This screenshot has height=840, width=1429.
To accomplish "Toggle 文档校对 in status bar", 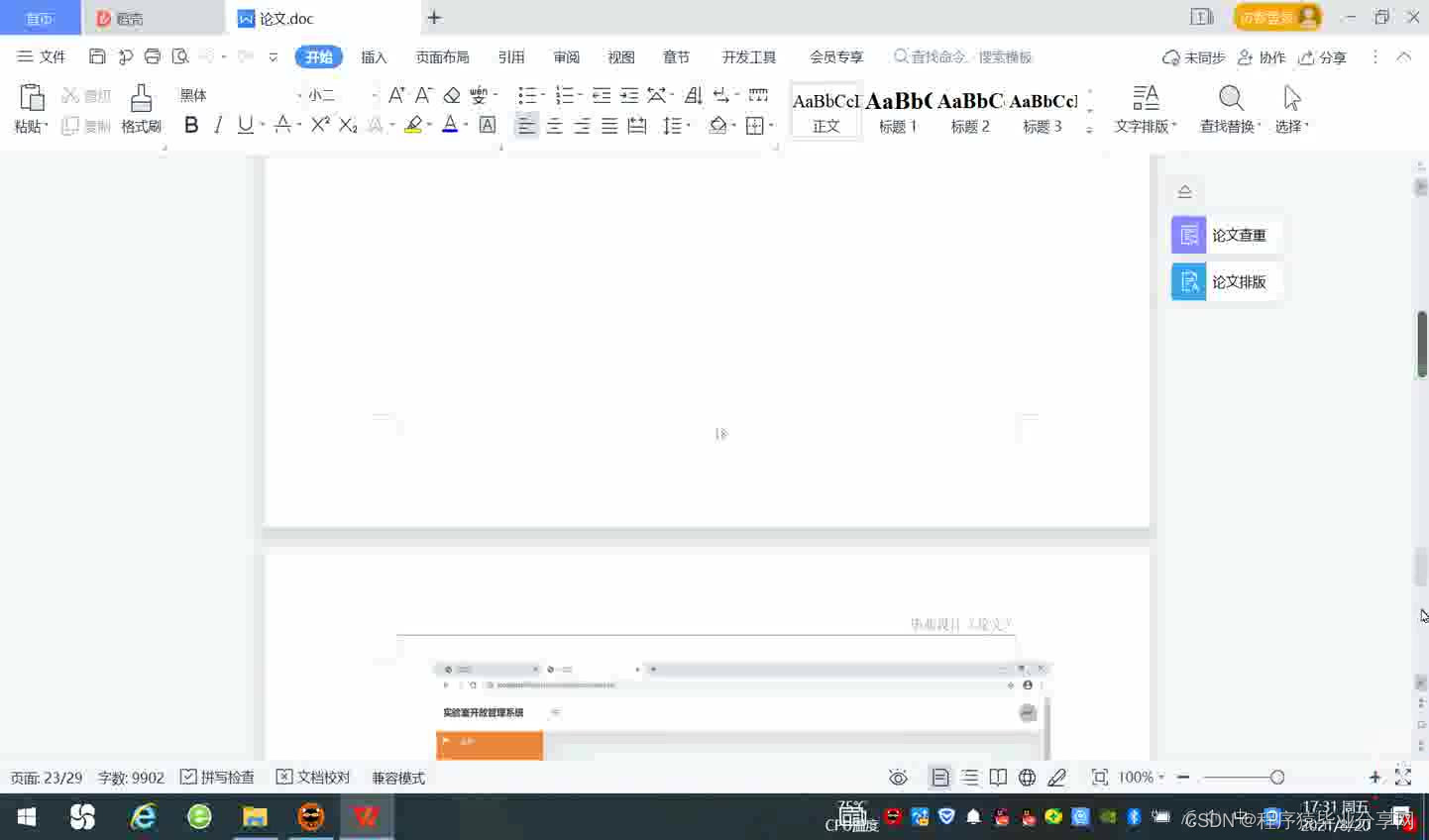I will pos(313,778).
